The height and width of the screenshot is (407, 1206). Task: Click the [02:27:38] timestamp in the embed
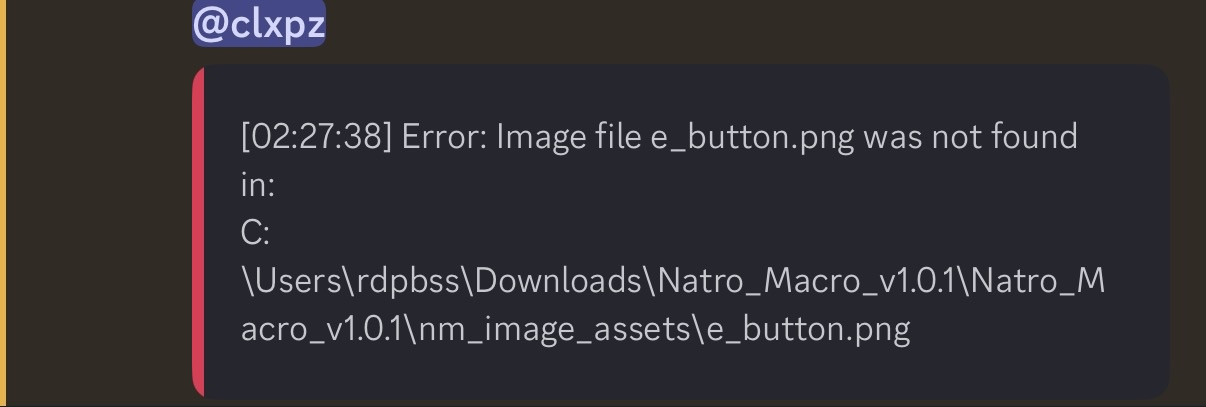(x=316, y=136)
